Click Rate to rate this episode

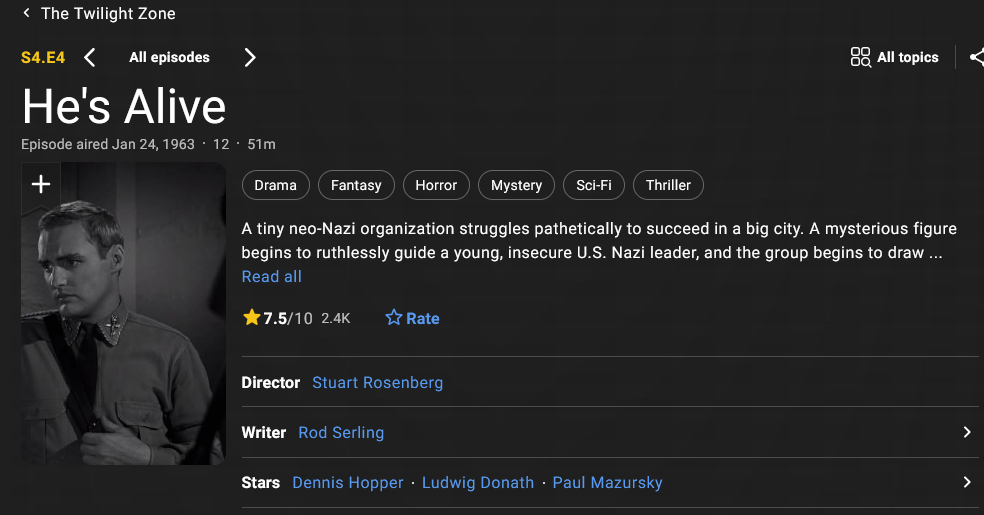pyautogui.click(x=412, y=318)
